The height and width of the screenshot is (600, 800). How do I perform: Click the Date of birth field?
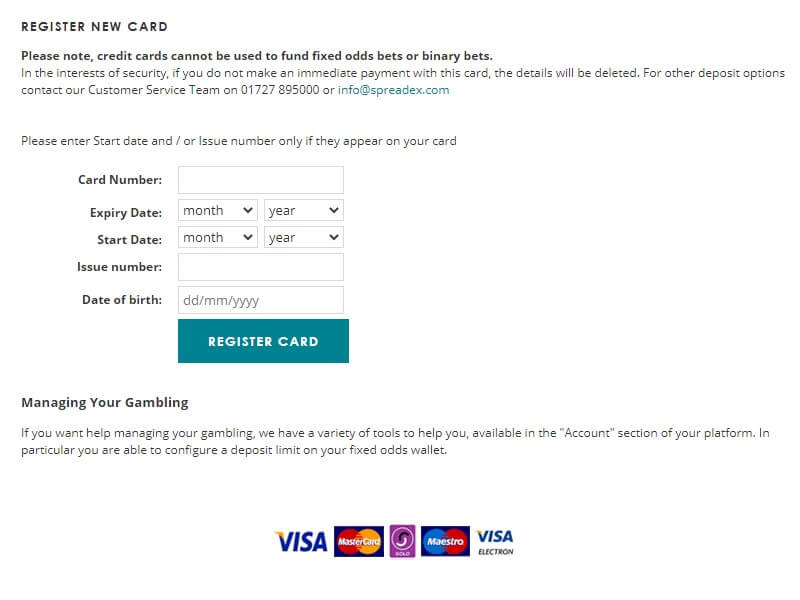pos(261,300)
